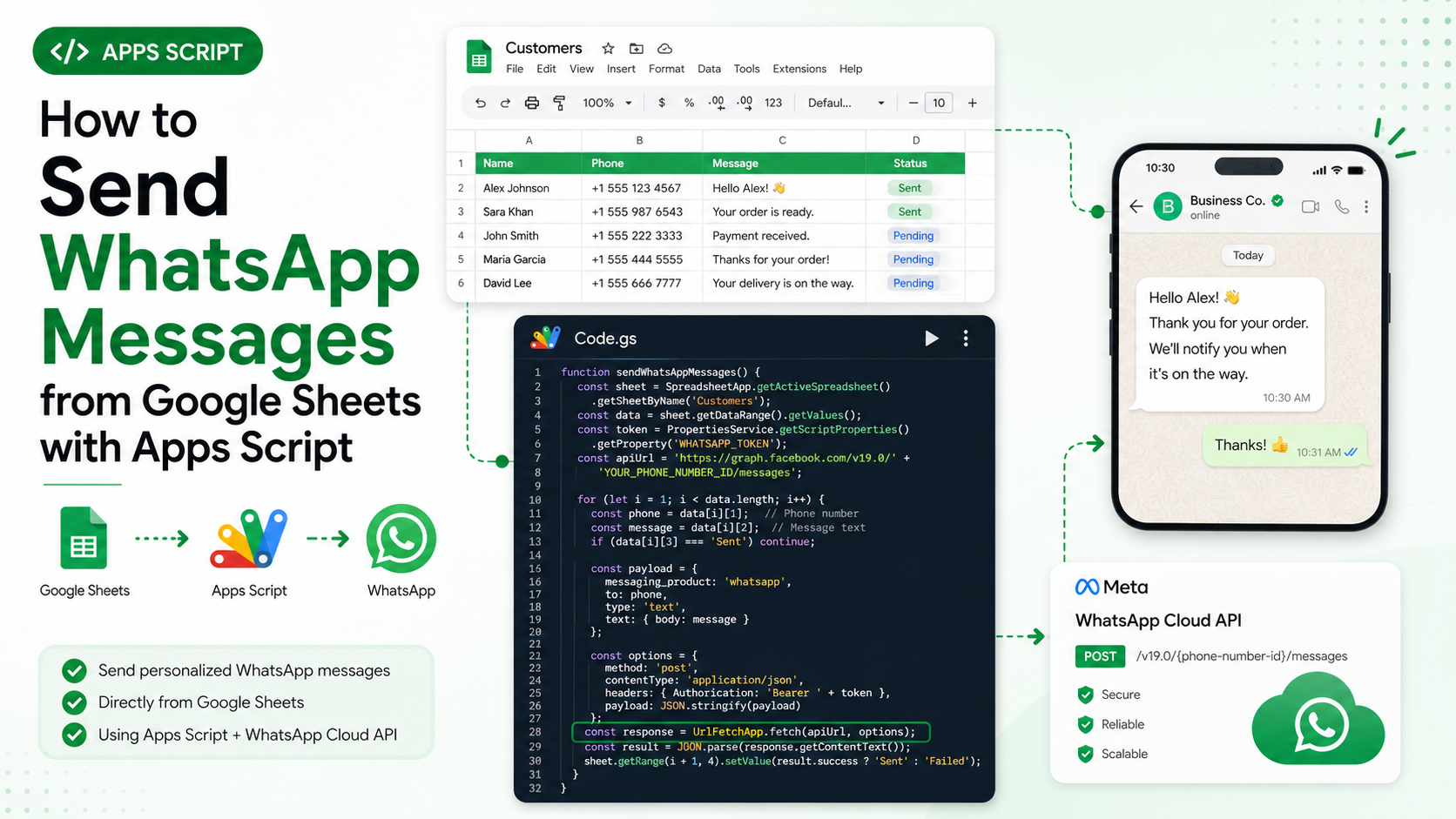Click the move-to-folder icon beside Customers
Screen dimensions: 1456x819
(637, 48)
